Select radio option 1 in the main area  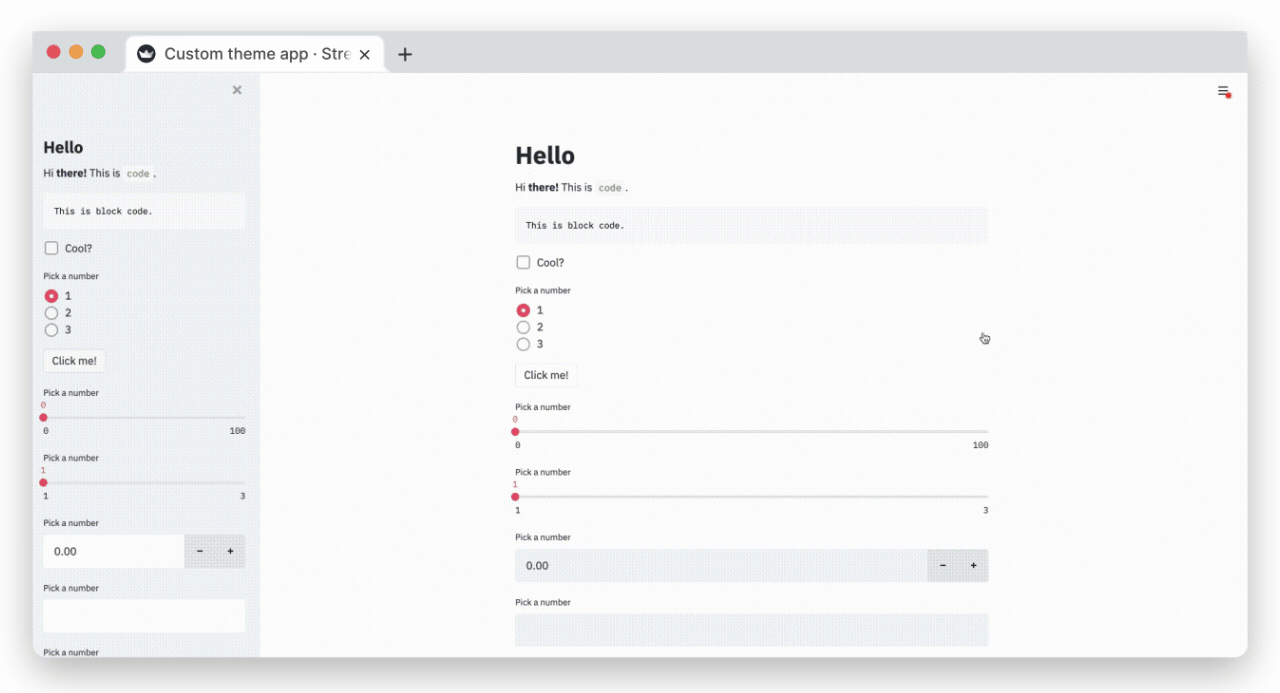(523, 310)
